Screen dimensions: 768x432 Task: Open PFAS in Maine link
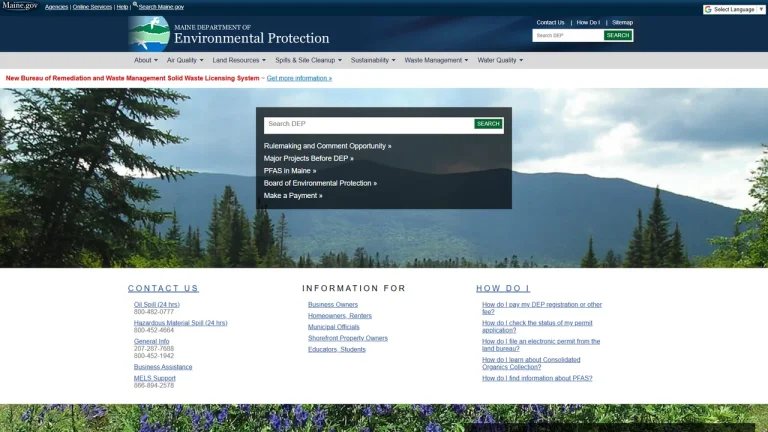289,171
